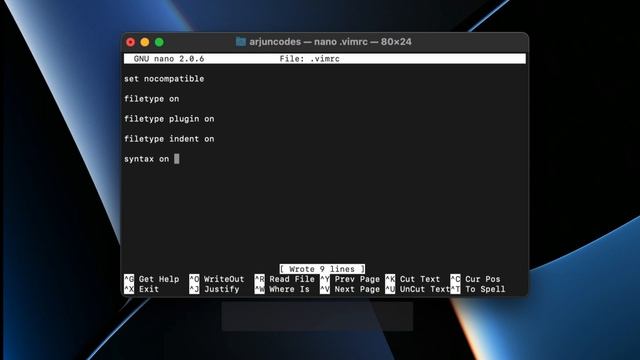Click the 'filetype on' line
This screenshot has height=360, width=640.
[x=151, y=99]
